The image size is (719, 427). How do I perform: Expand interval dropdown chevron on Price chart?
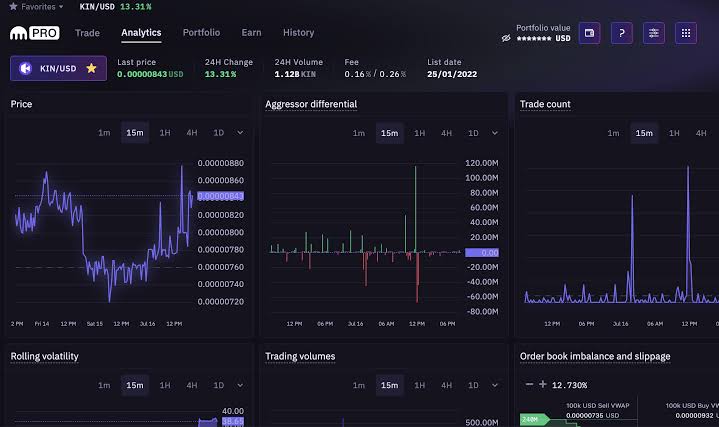(240, 133)
